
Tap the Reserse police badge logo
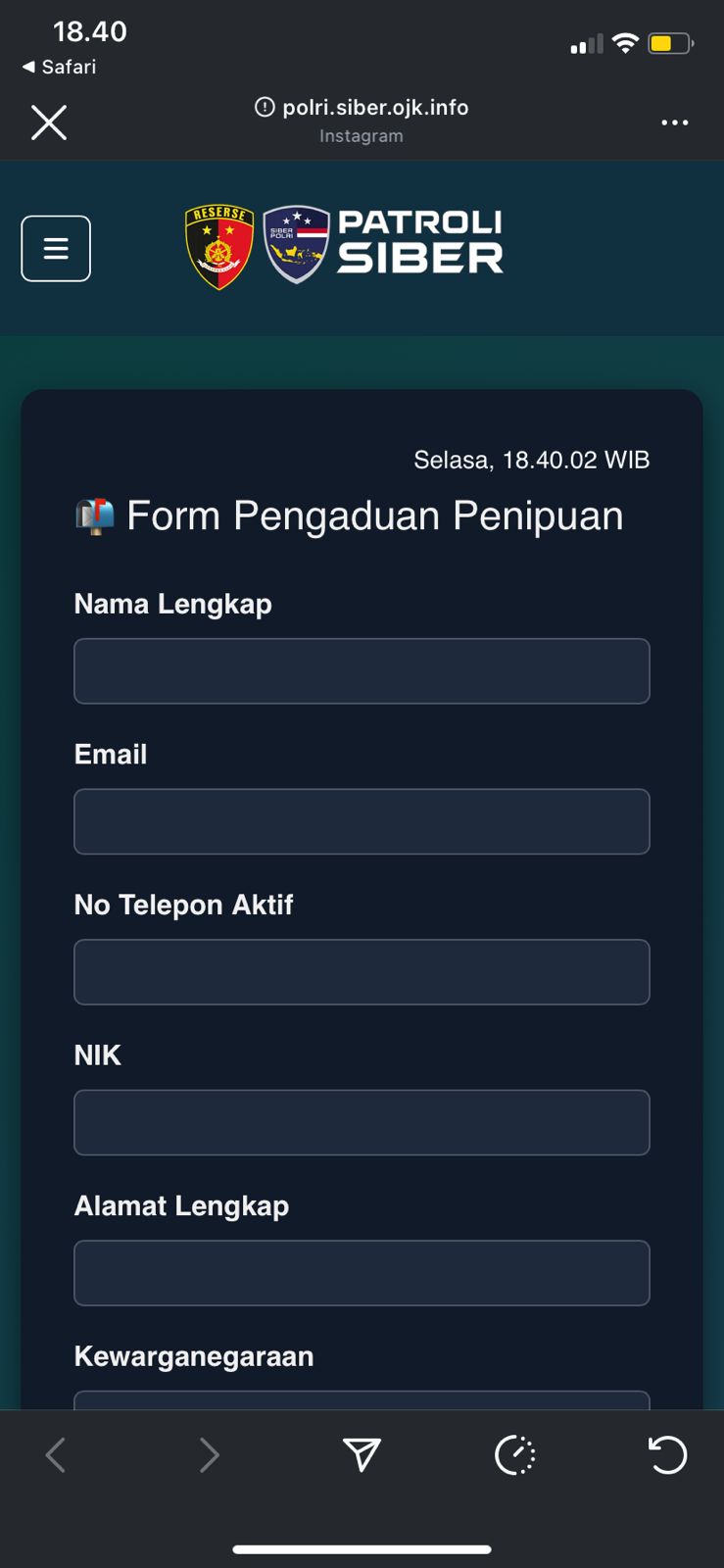coord(219,248)
